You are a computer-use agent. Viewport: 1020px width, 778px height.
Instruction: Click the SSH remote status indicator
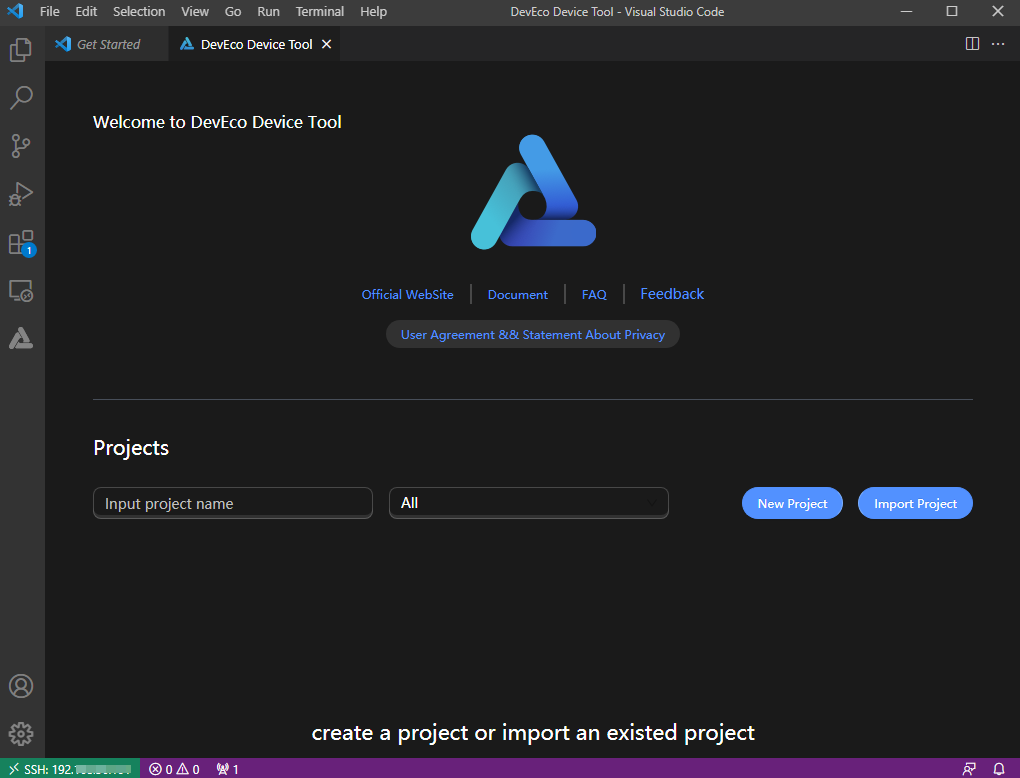tap(70, 769)
